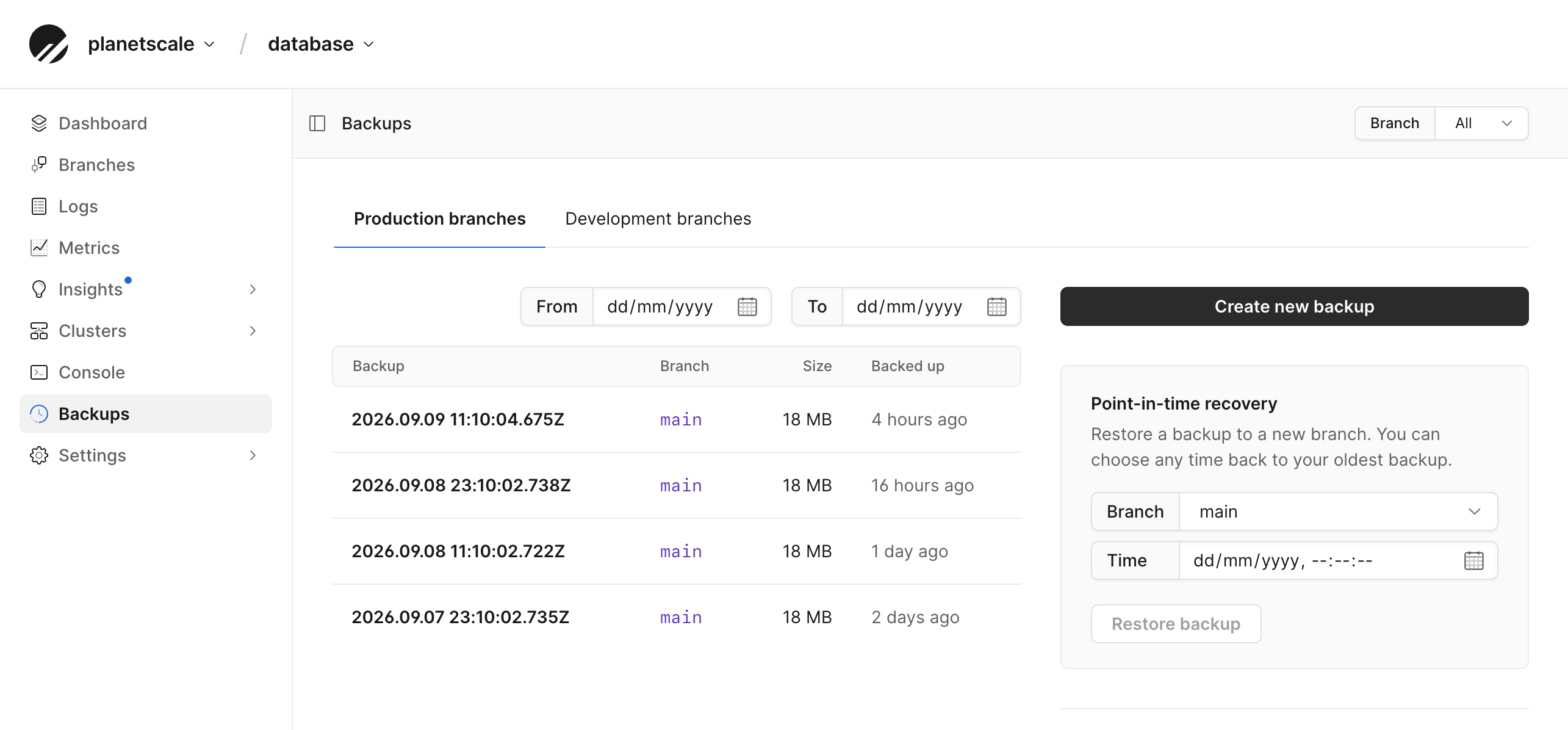Click 18 MB size in the 2026.09.09 row

click(807, 419)
